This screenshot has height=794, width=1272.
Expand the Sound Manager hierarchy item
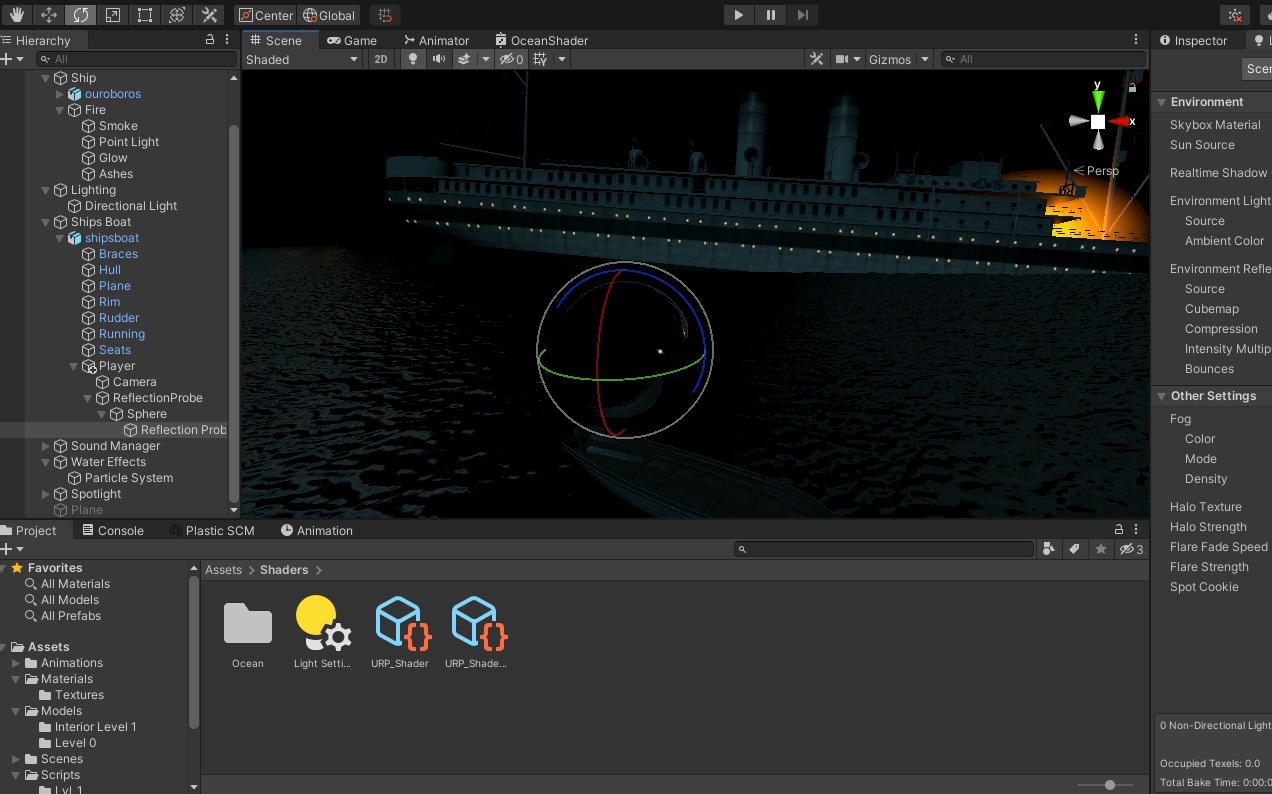(x=44, y=446)
